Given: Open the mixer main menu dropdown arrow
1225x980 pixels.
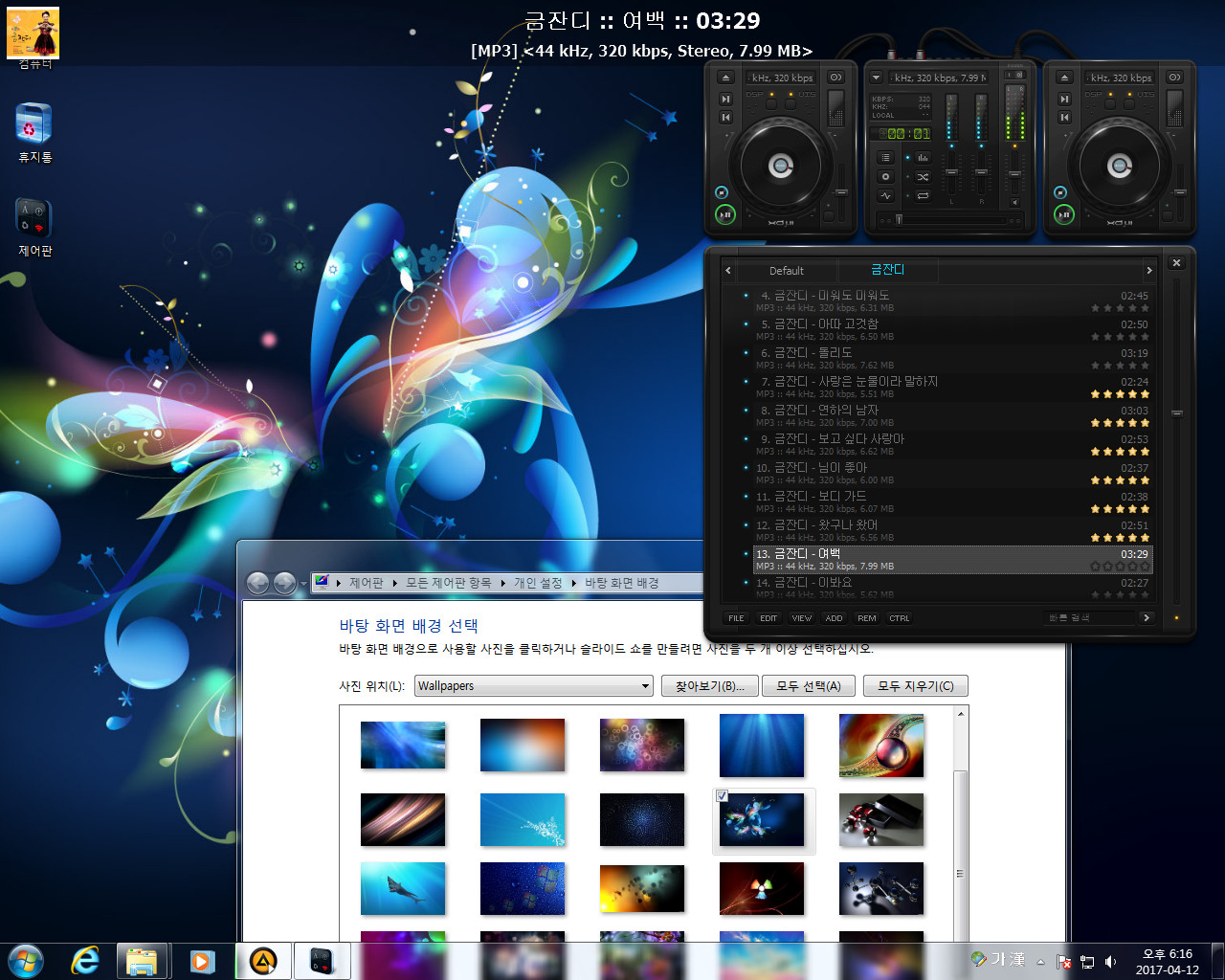Looking at the screenshot, I should (x=876, y=77).
